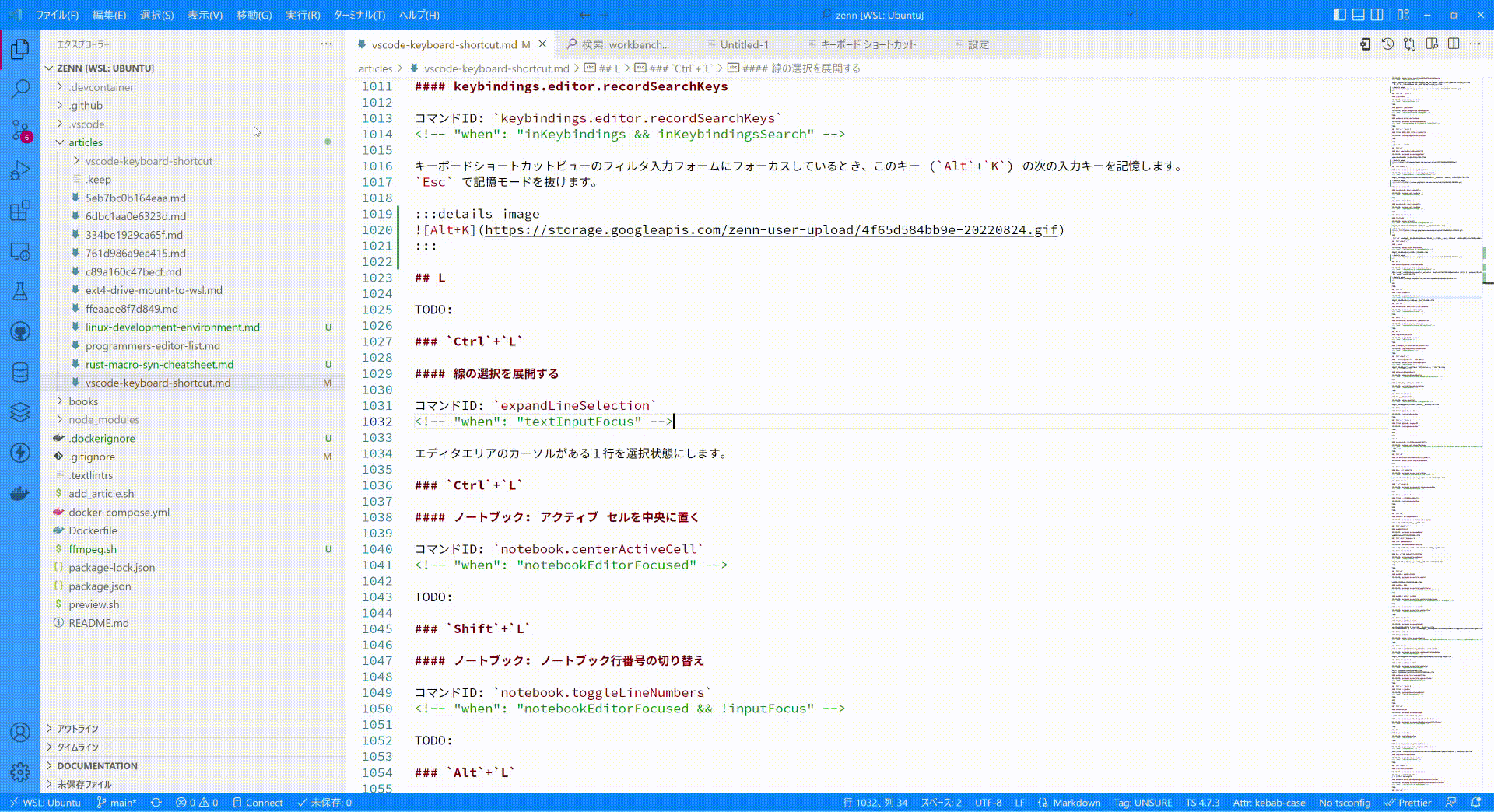Open the 編集(E) menu

[109, 15]
